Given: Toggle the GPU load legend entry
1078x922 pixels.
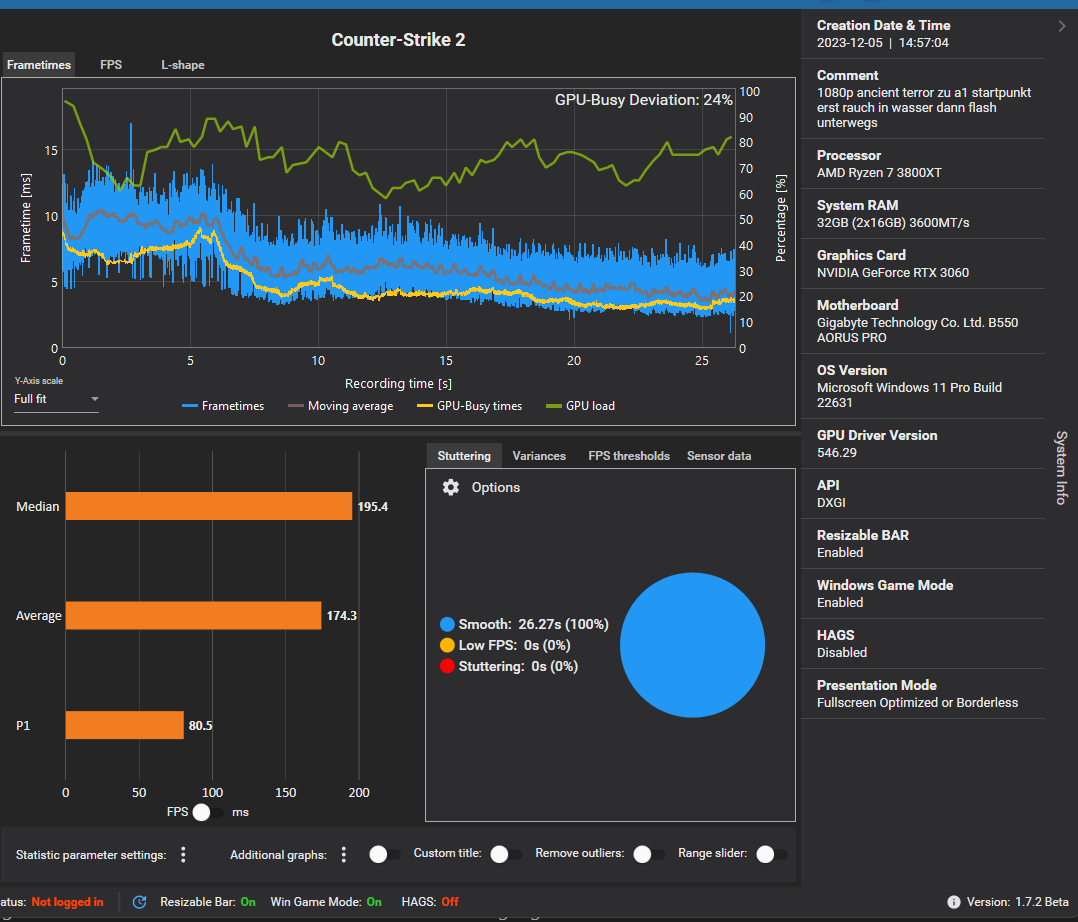Looking at the screenshot, I should pyautogui.click(x=580, y=406).
